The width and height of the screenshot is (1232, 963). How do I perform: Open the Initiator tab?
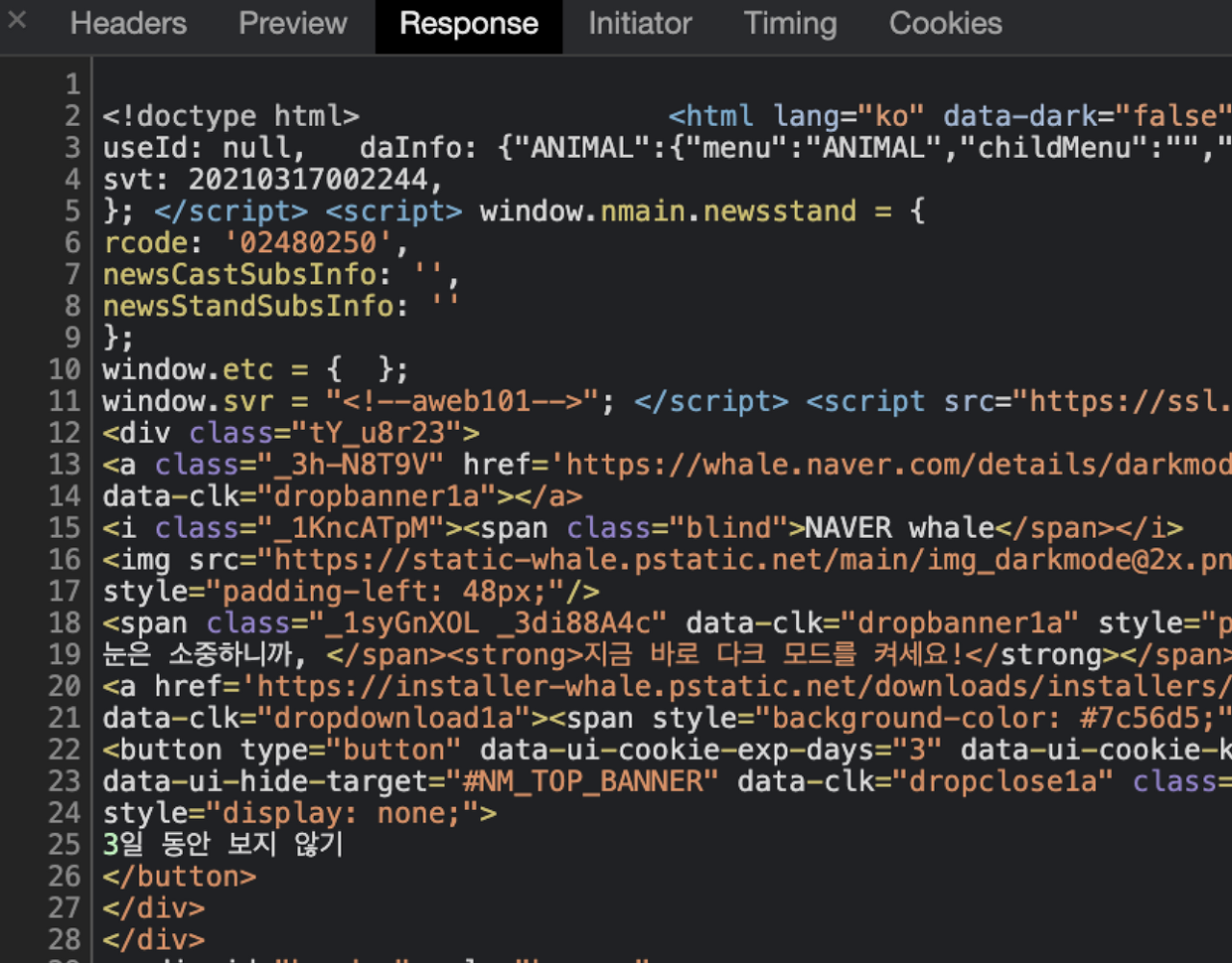640,24
